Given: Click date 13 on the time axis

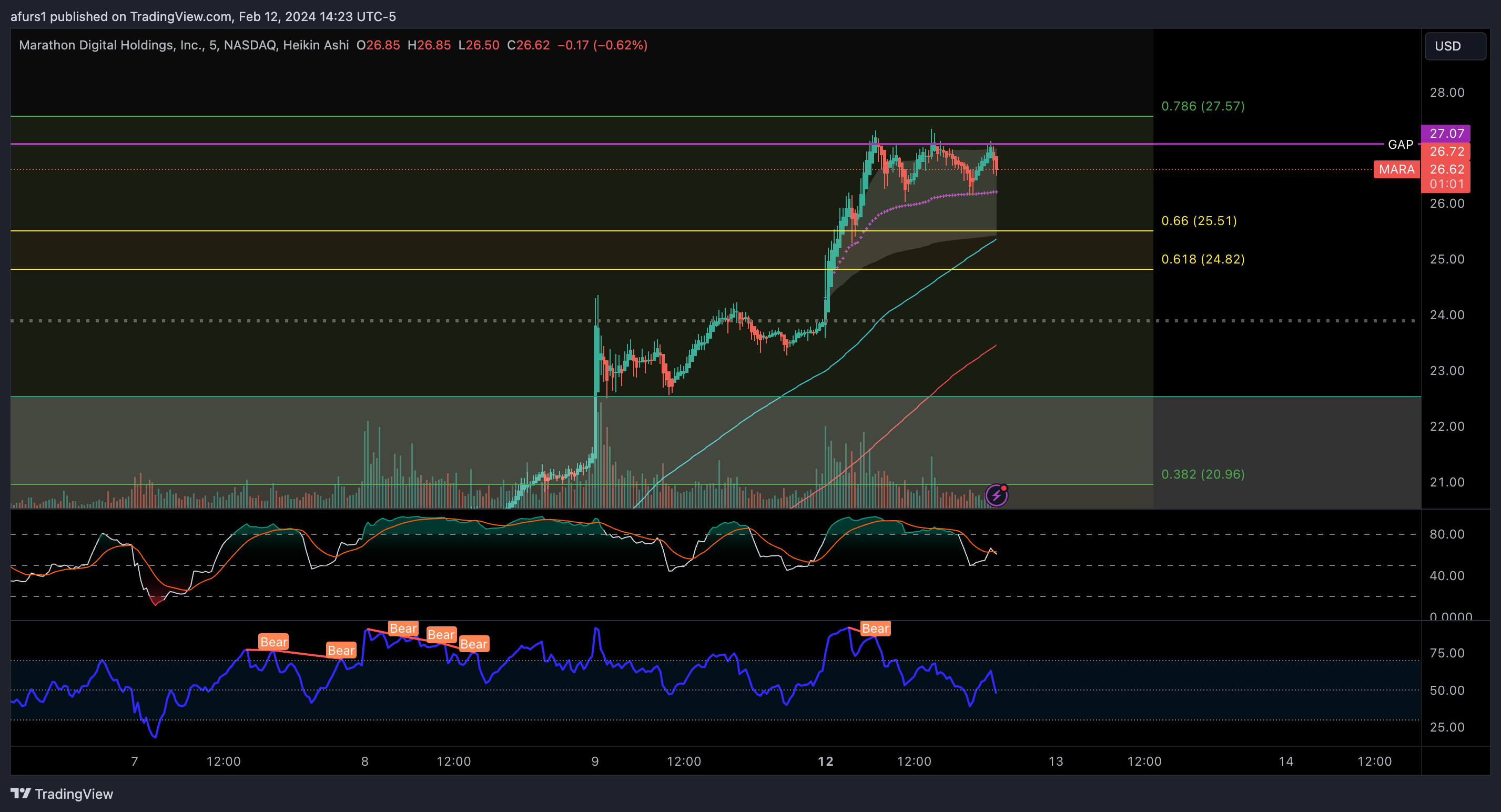Looking at the screenshot, I should click(1056, 762).
